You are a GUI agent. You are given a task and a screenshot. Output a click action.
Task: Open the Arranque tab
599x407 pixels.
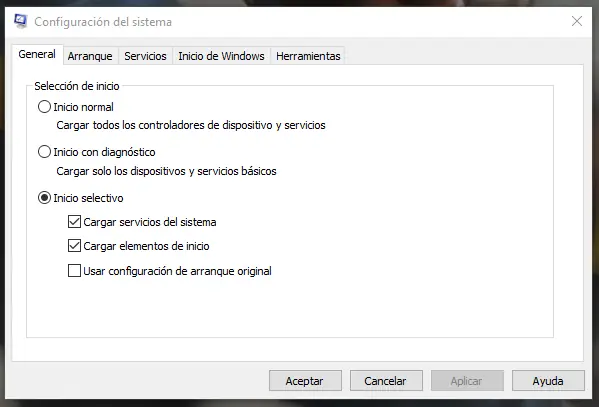90,56
